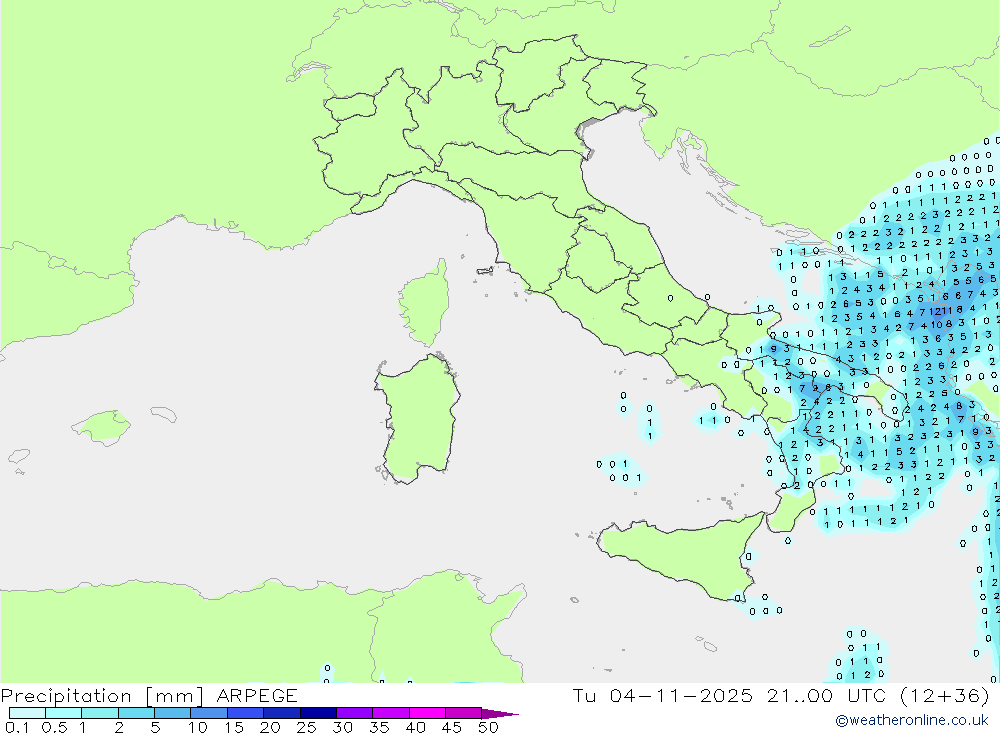
Task: Click the '0.5' legend scale label
Action: [54, 727]
